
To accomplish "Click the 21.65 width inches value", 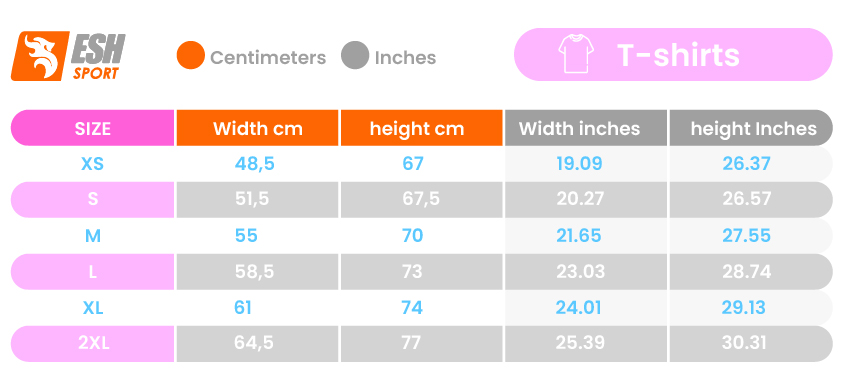I will [x=580, y=236].
